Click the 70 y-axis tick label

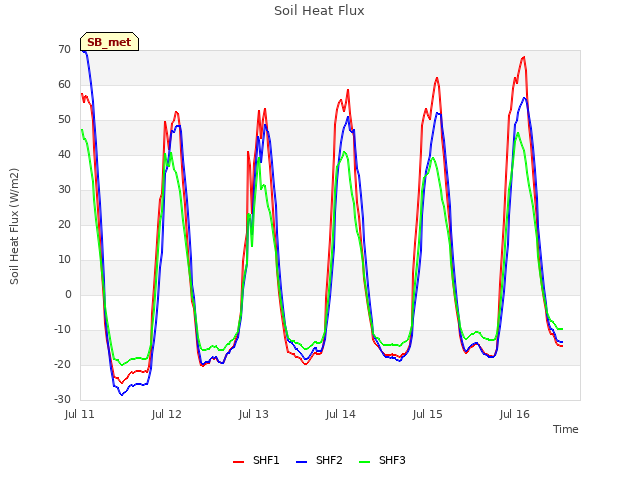pos(64,49)
